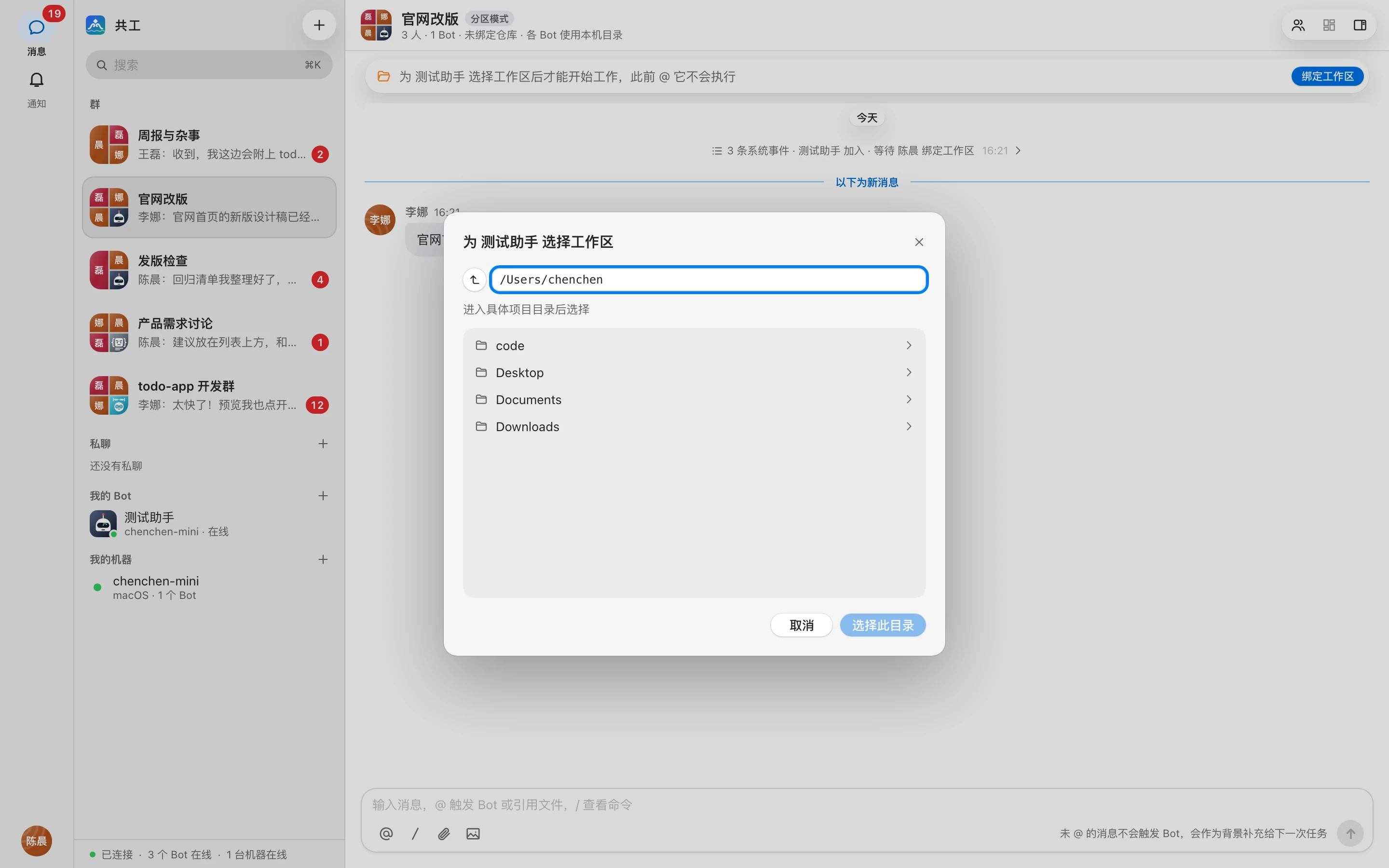Click the 绑定工作区 button
This screenshot has width=1389, height=868.
(x=1327, y=76)
